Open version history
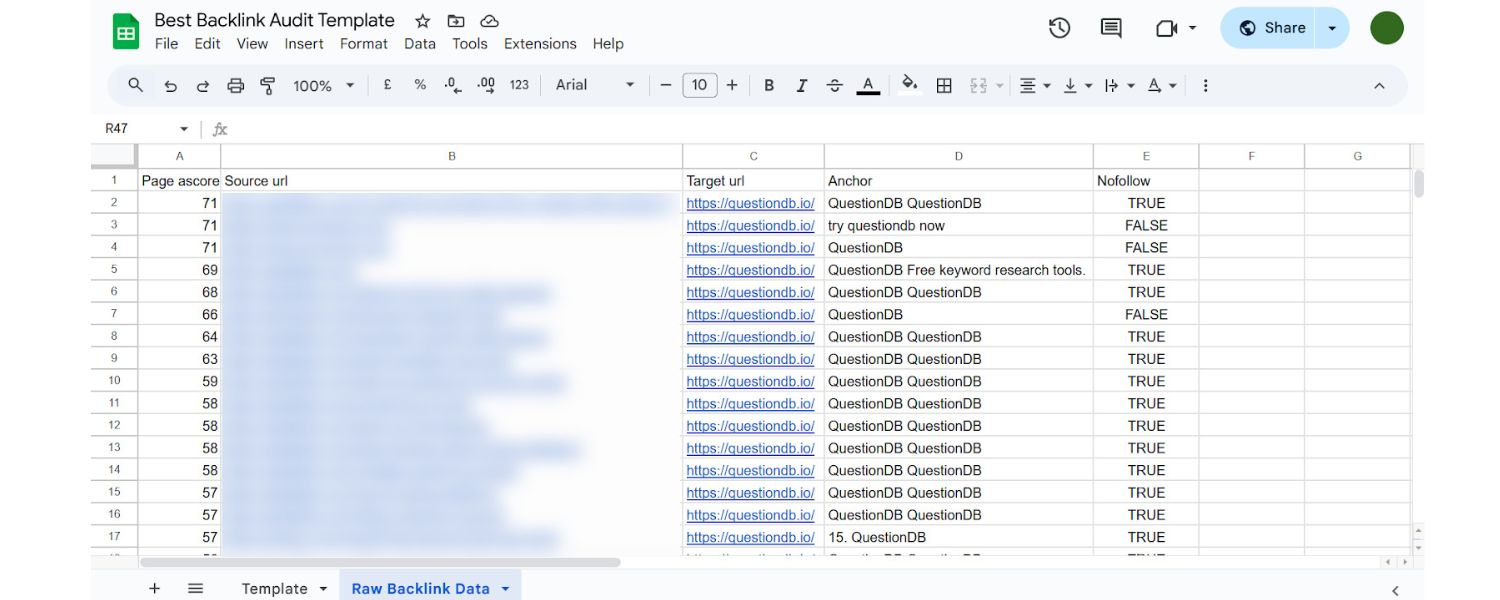This screenshot has width=1500, height=600. click(x=1059, y=28)
